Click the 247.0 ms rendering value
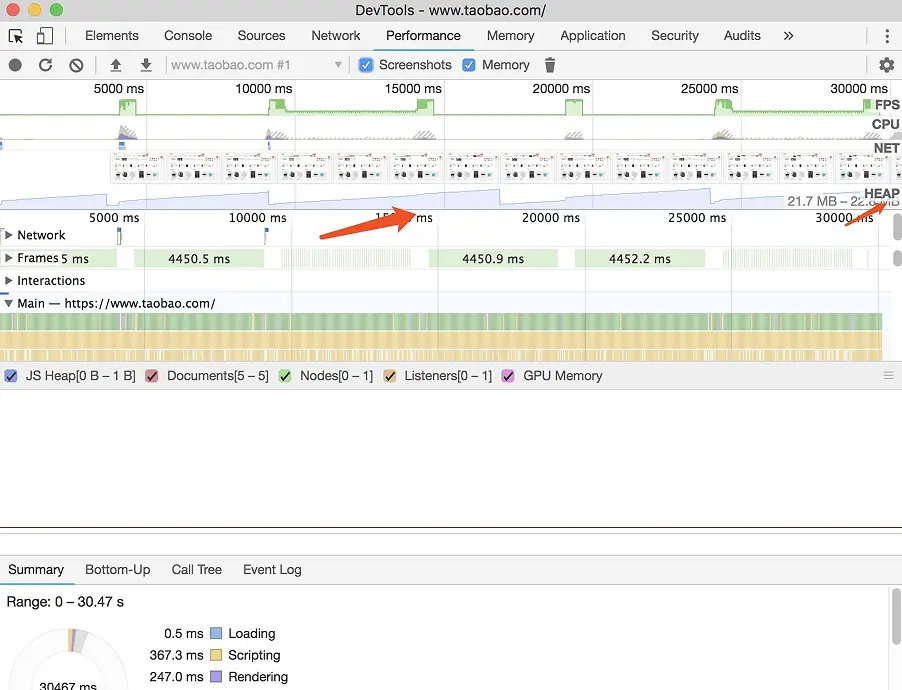 [x=176, y=677]
